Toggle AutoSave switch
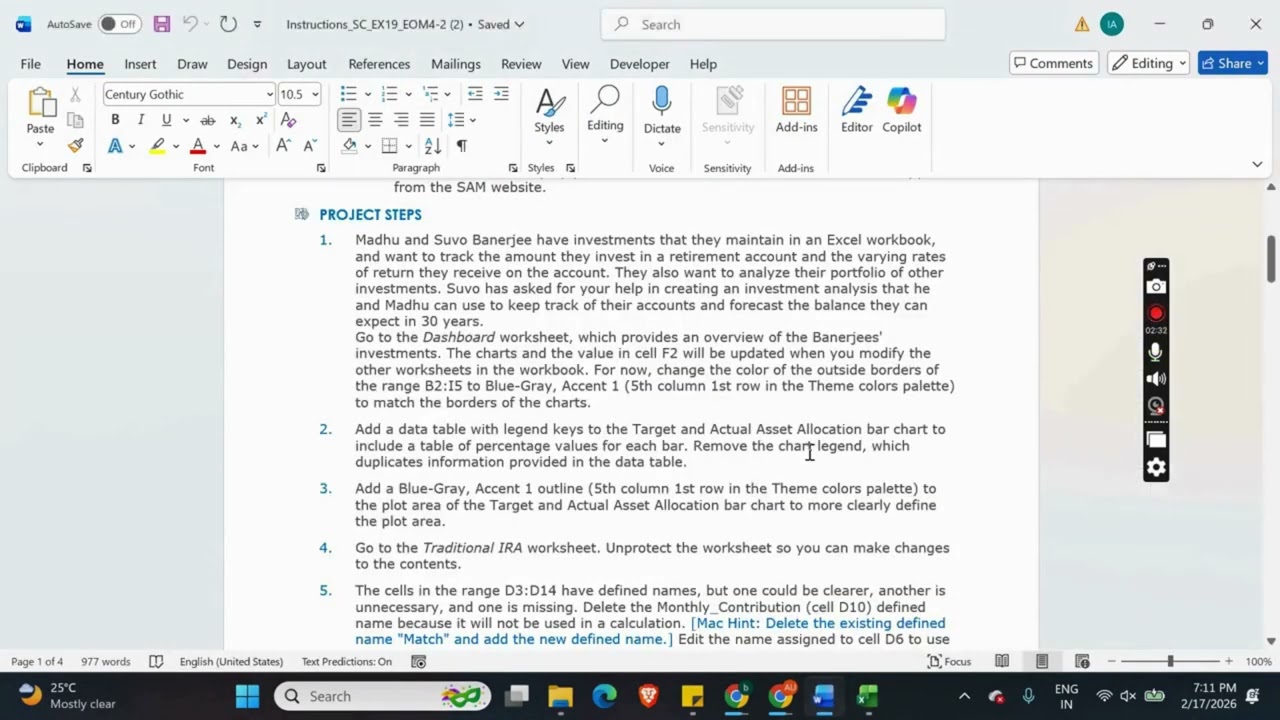Image resolution: width=1280 pixels, height=720 pixels. [x=119, y=24]
